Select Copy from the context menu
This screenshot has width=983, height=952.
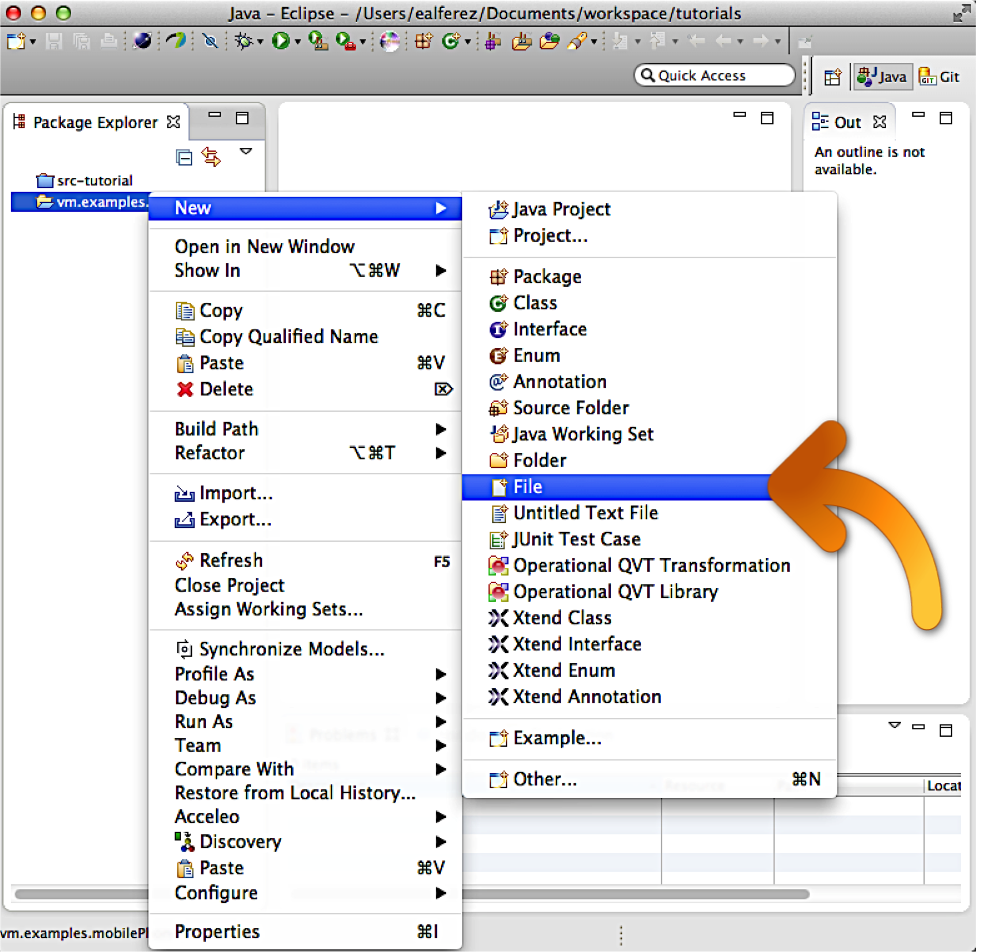(x=305, y=310)
